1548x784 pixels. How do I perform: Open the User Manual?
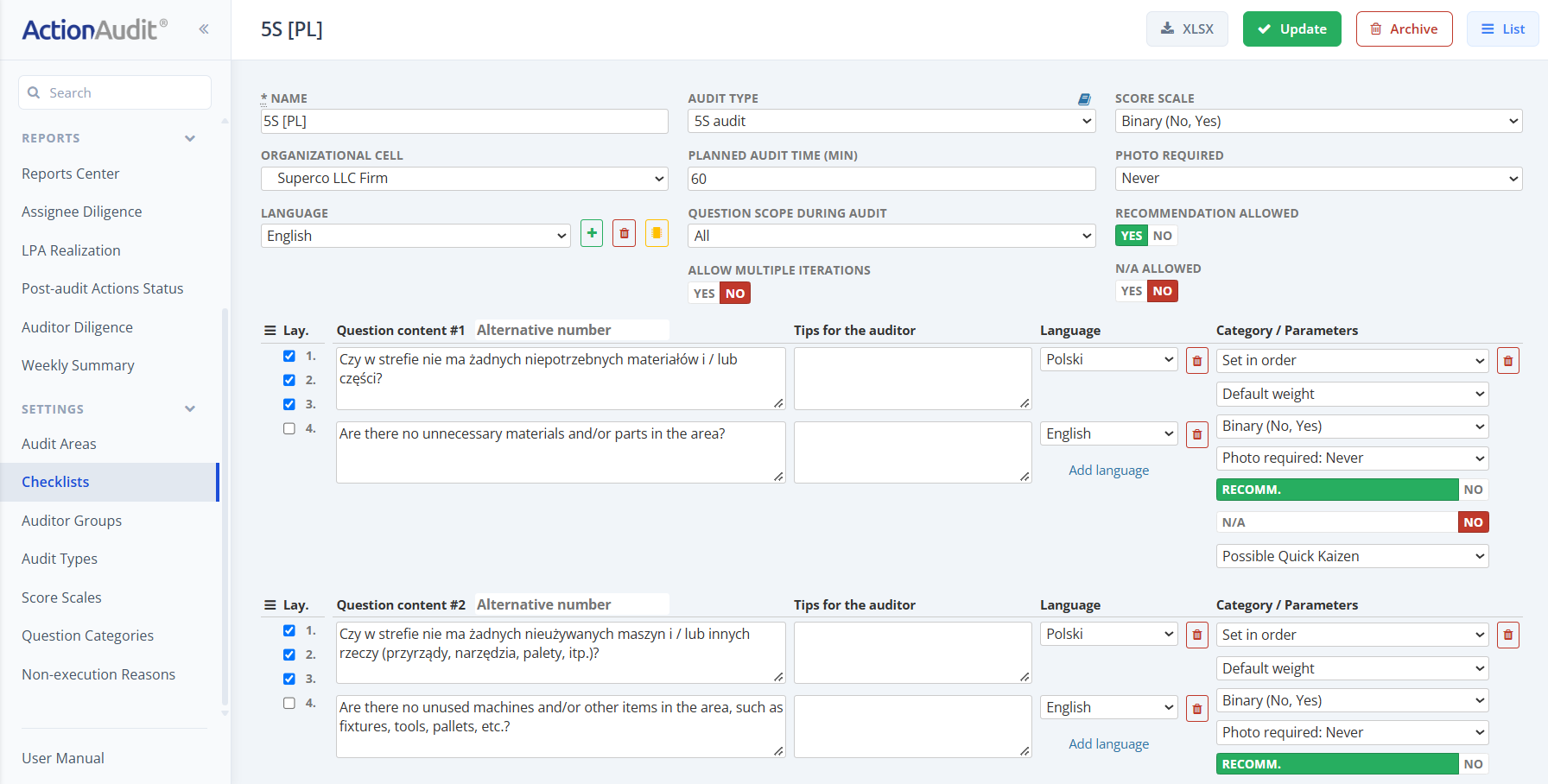(x=63, y=758)
